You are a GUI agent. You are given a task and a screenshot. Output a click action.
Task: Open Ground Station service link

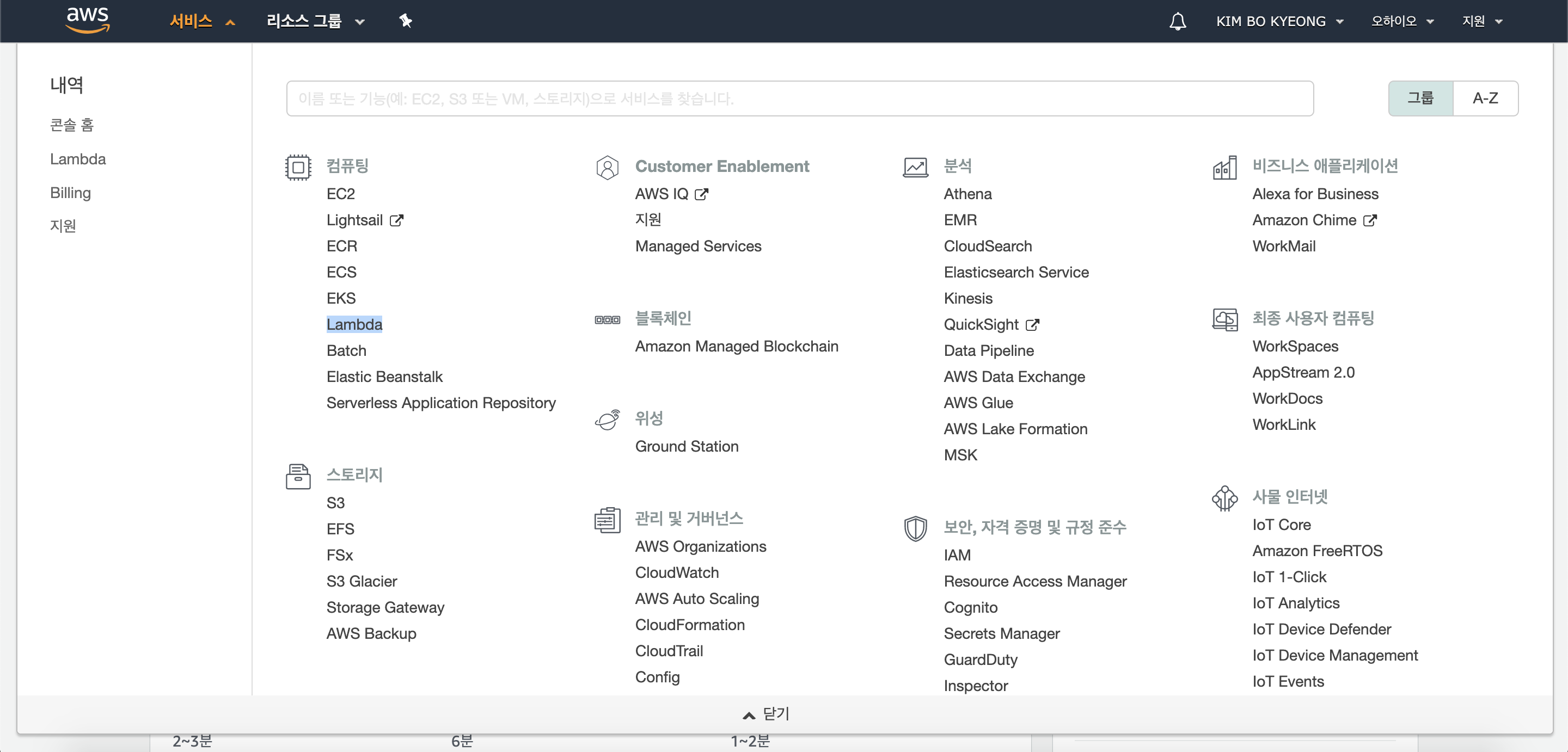[687, 447]
